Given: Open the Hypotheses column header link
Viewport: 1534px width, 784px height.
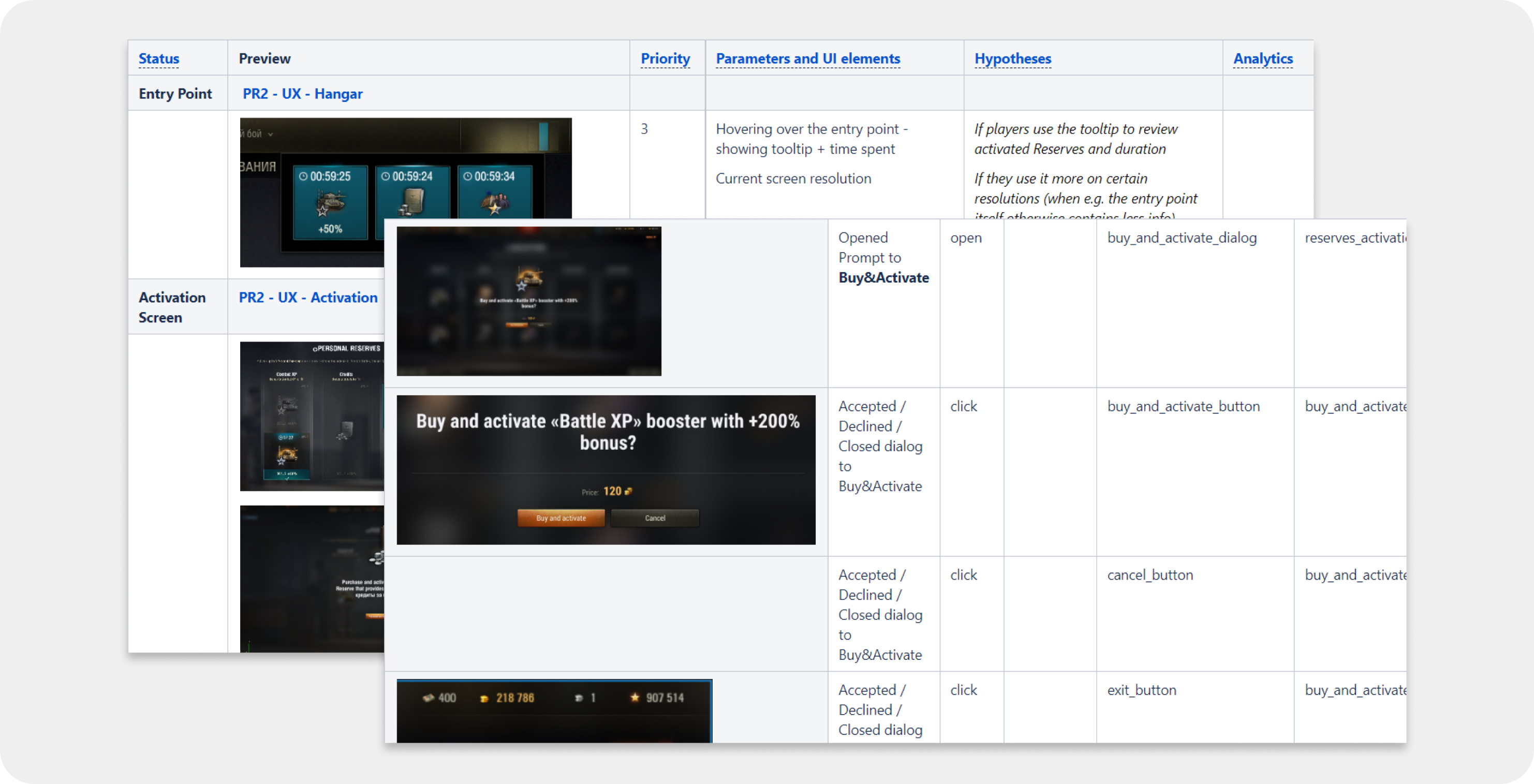Looking at the screenshot, I should (1012, 58).
